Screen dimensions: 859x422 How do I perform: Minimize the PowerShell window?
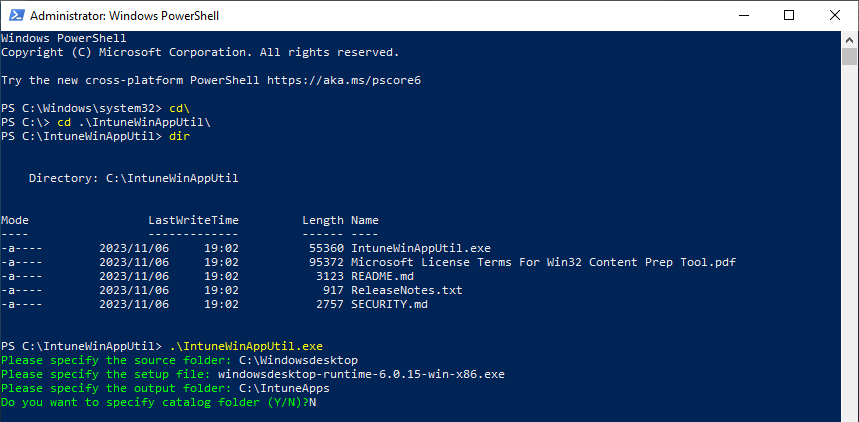pos(743,15)
